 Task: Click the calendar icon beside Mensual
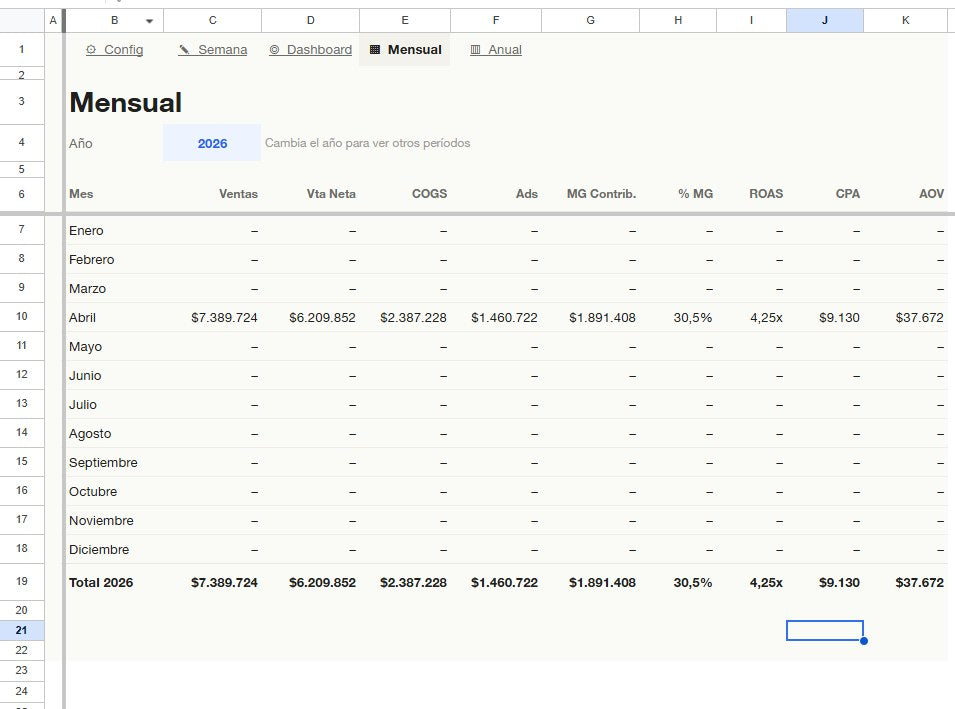click(375, 50)
